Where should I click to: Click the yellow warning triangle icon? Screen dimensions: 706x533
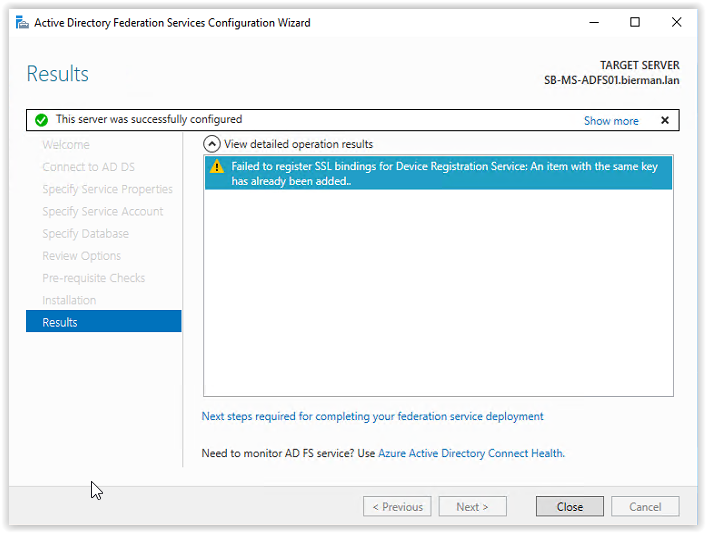217,166
